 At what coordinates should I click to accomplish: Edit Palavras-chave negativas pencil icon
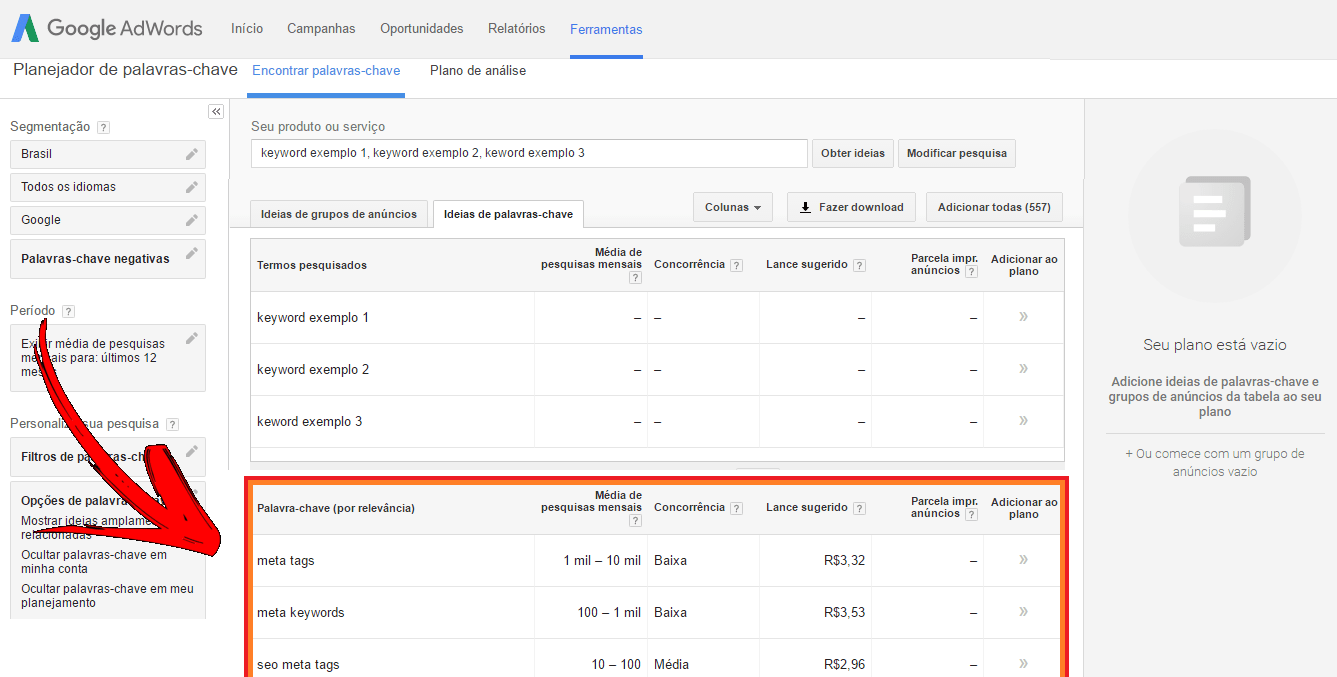(x=192, y=253)
